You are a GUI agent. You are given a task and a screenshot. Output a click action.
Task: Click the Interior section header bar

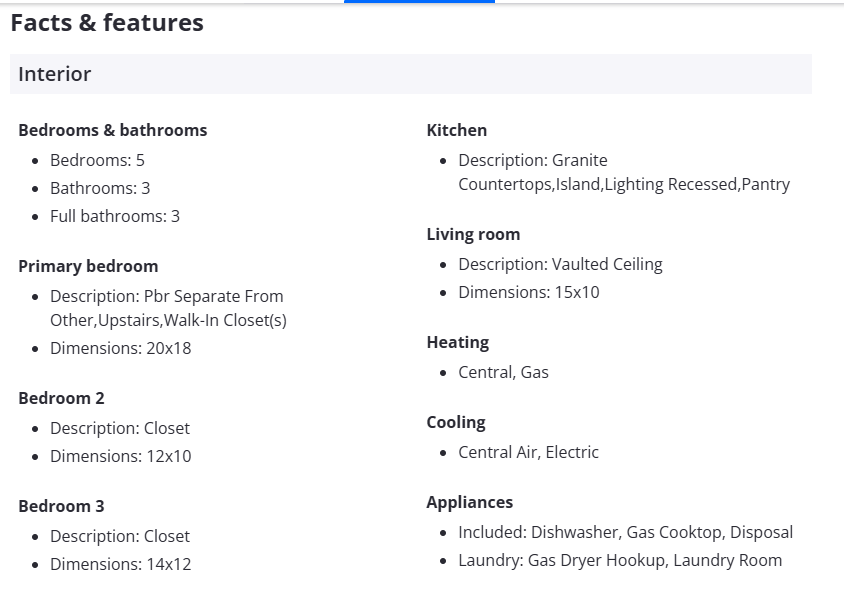tap(410, 74)
